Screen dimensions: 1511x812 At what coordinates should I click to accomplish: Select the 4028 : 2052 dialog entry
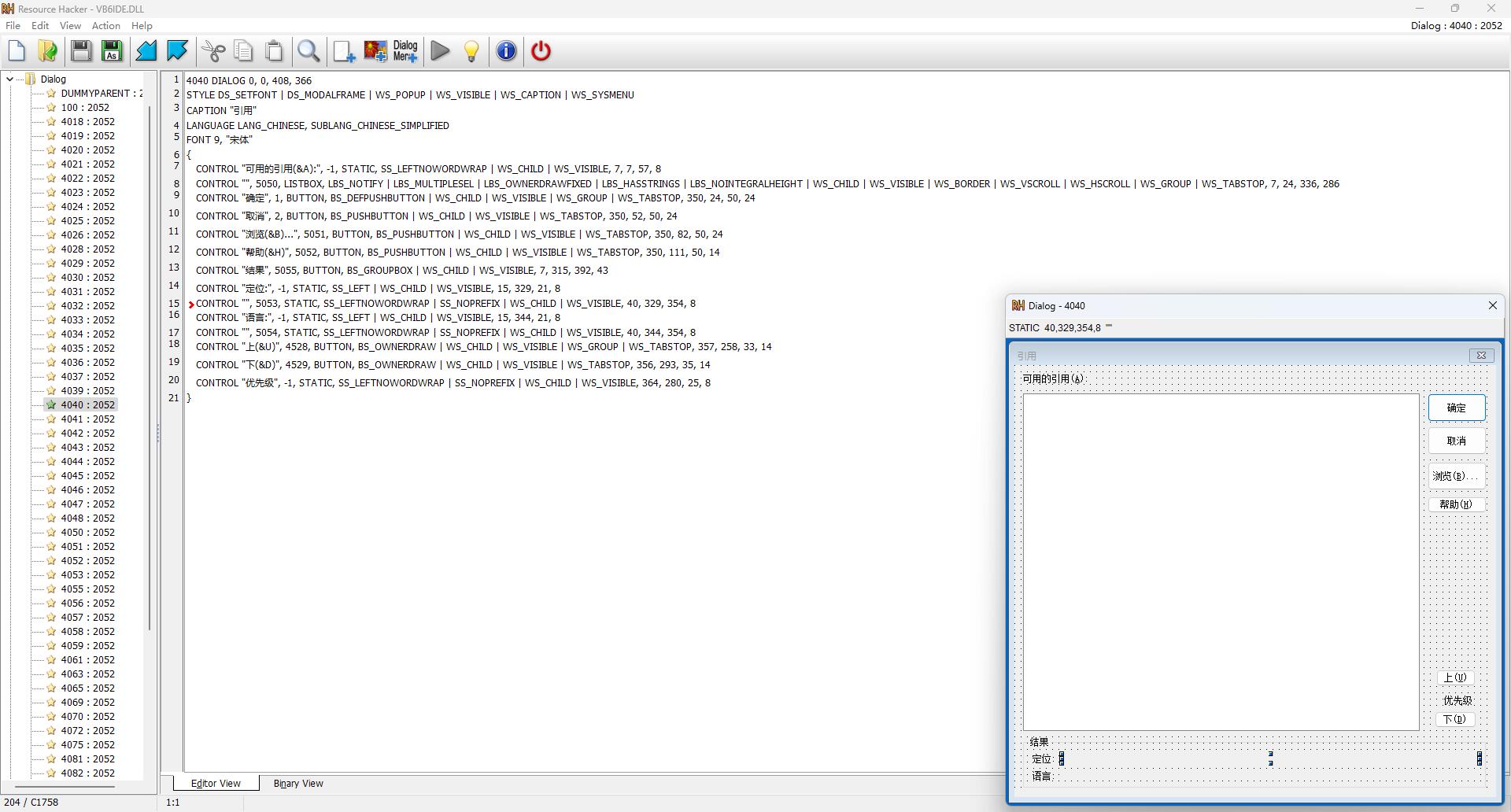click(88, 249)
